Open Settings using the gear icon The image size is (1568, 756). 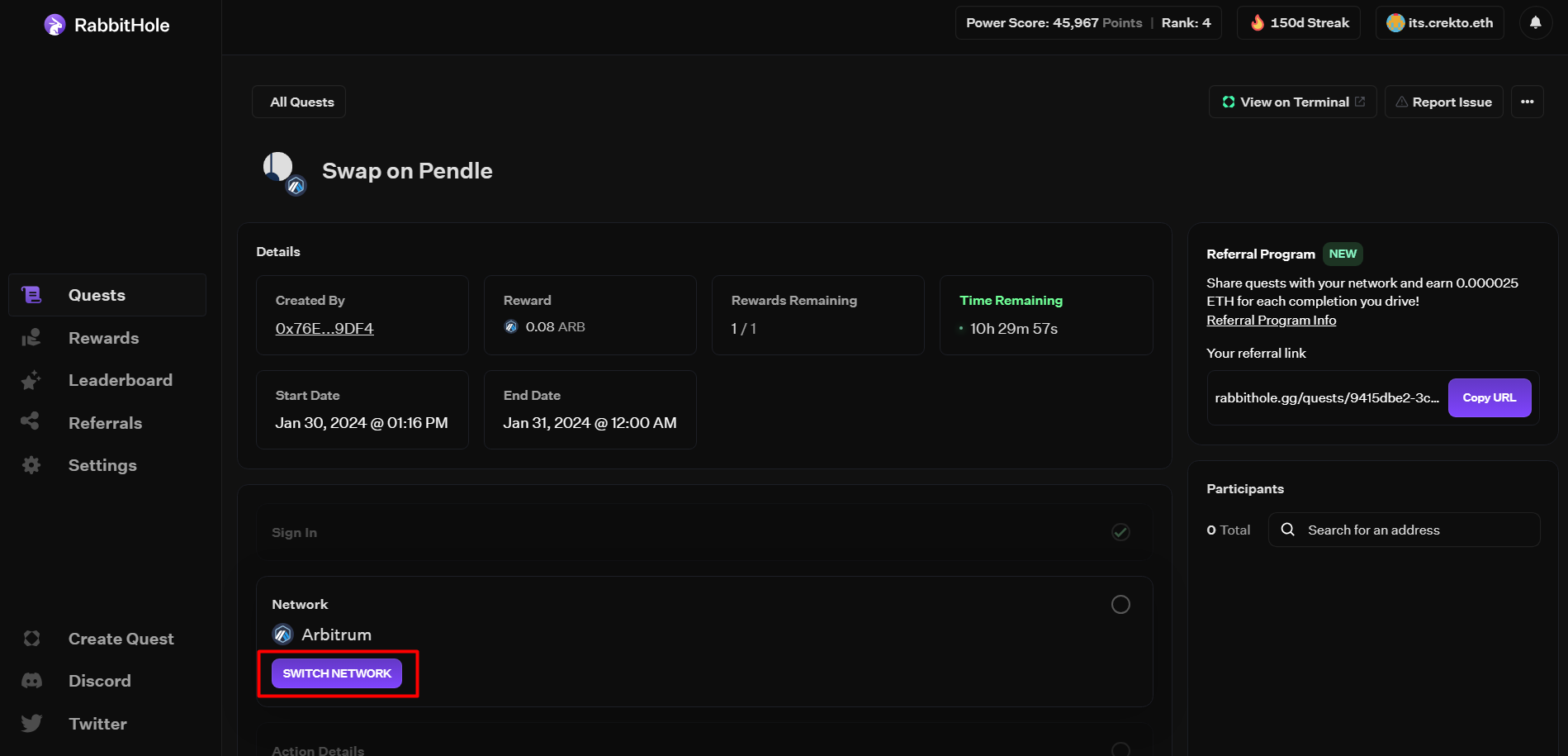(x=31, y=464)
